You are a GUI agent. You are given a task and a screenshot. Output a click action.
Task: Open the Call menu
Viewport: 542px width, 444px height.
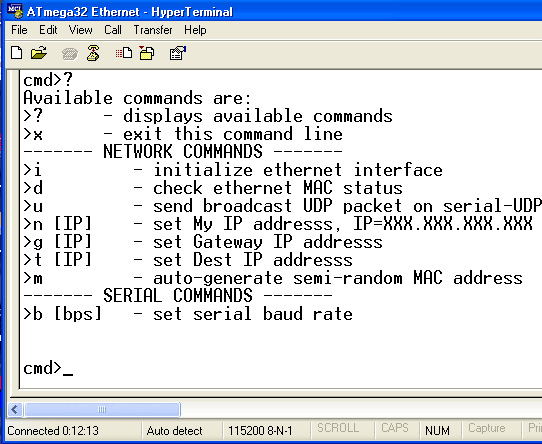(113, 30)
